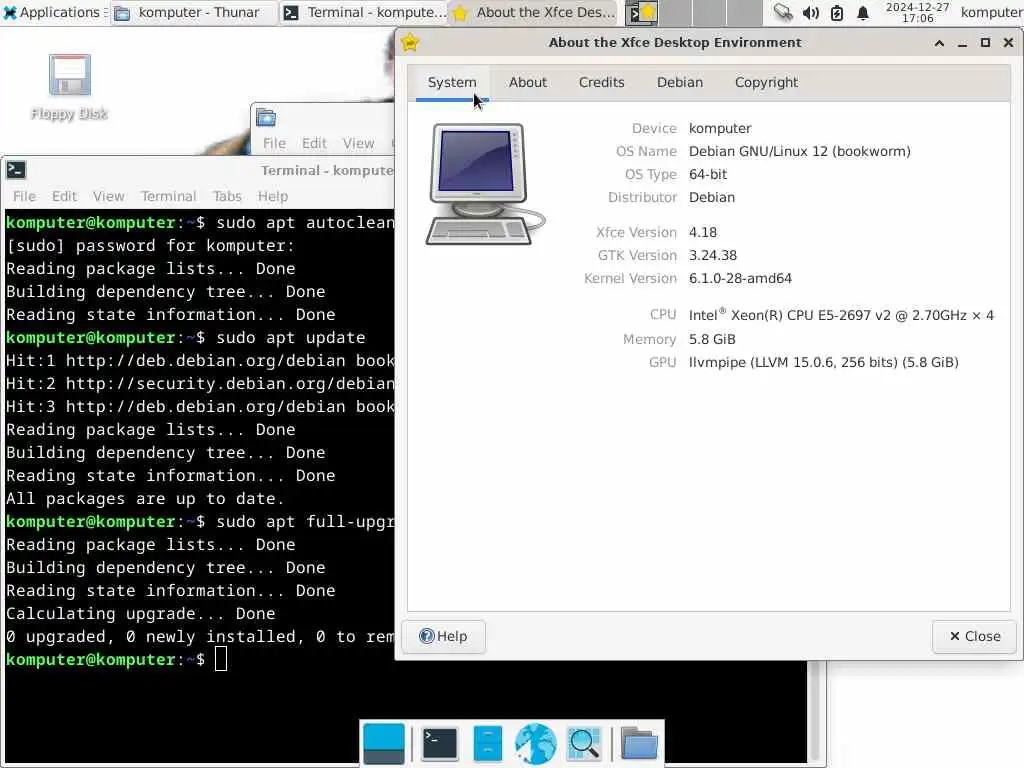1024x768 pixels.
Task: Open the volume control tray icon
Action: [x=810, y=12]
